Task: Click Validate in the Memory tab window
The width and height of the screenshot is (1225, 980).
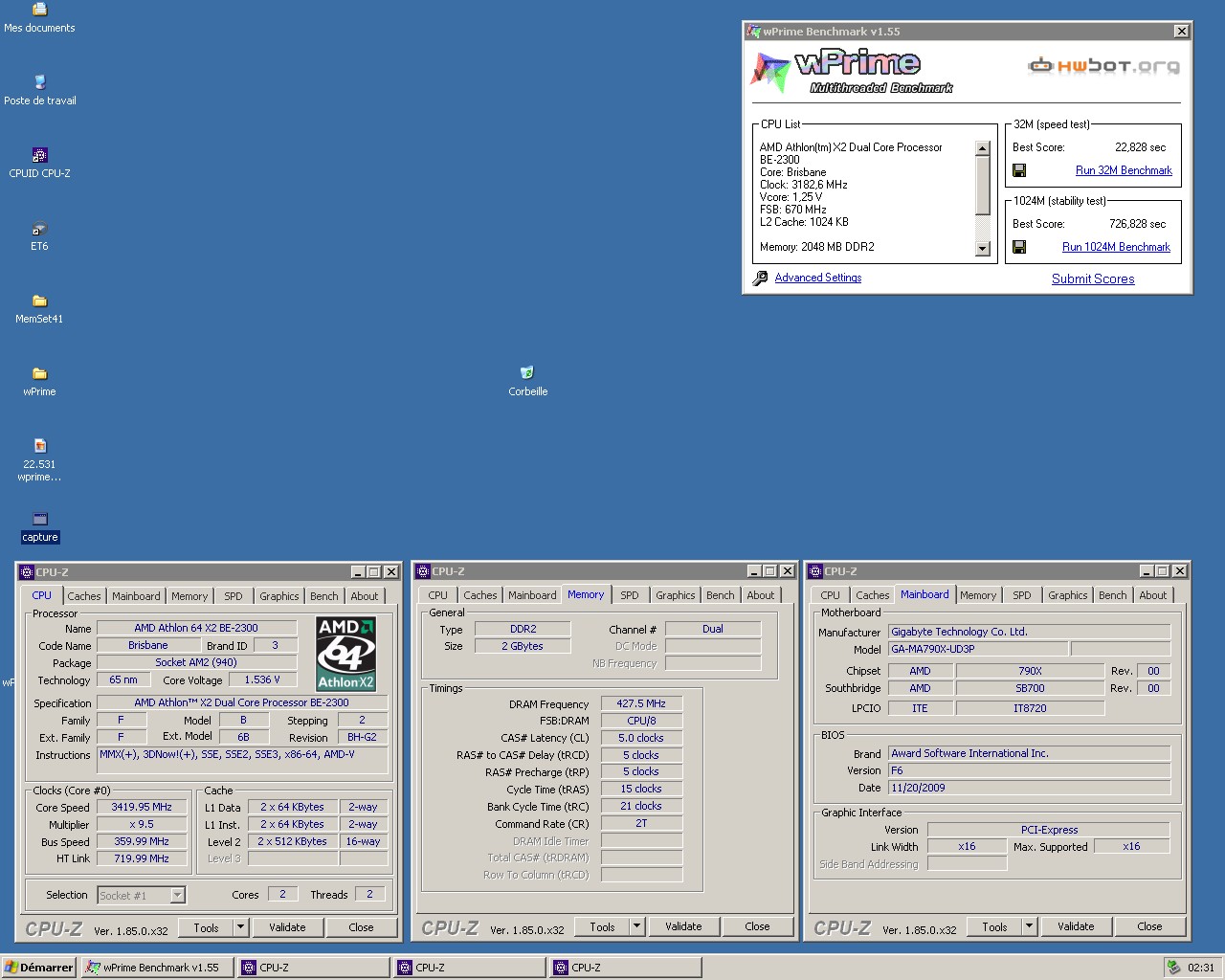Action: 683,926
